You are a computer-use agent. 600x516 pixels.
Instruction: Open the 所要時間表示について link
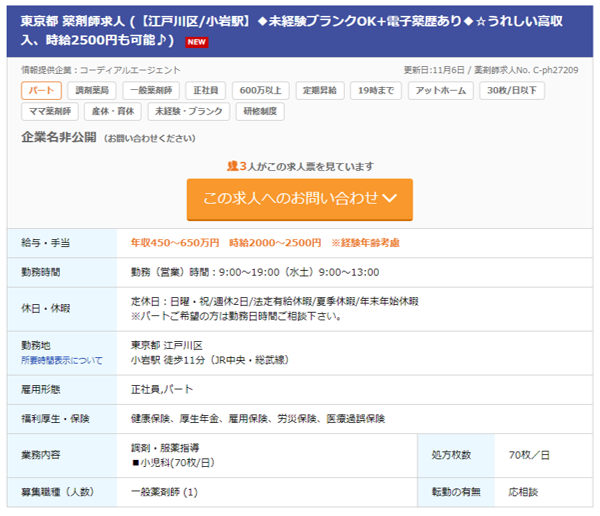tap(61, 360)
